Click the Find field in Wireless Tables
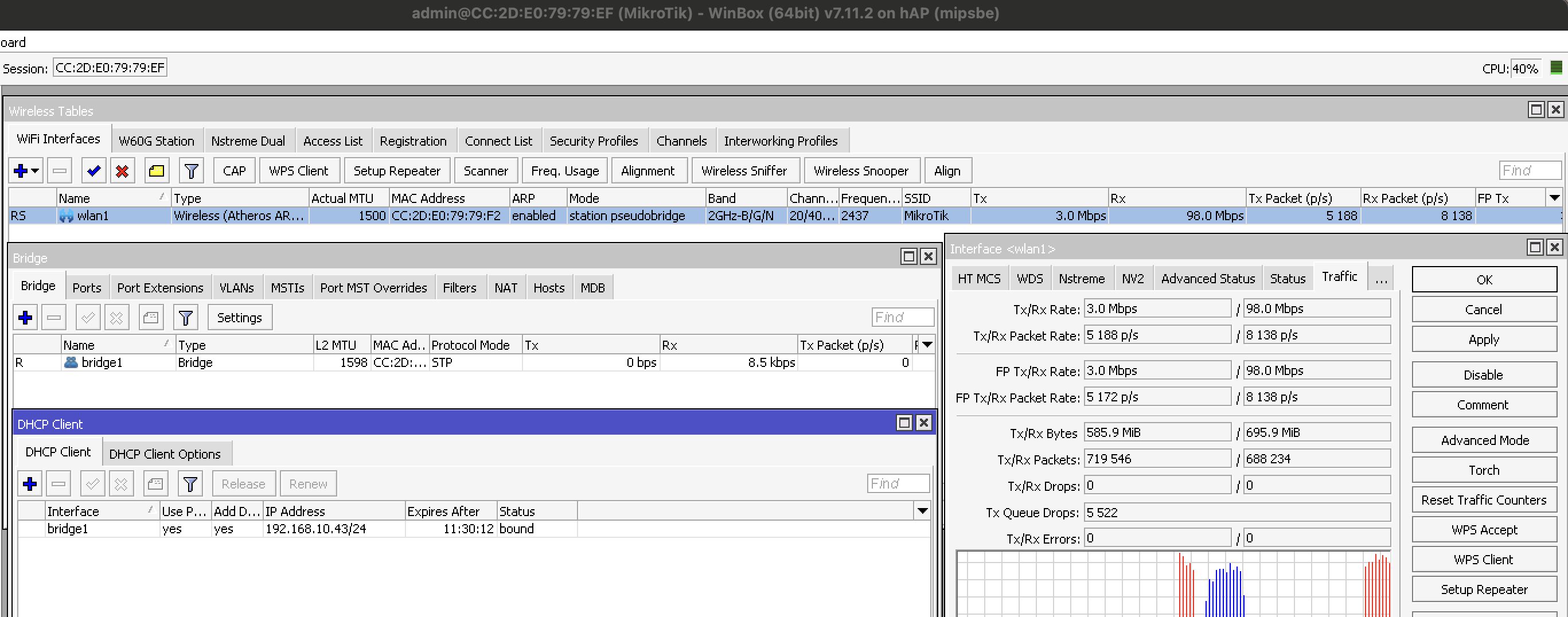The image size is (1568, 617). [1529, 171]
